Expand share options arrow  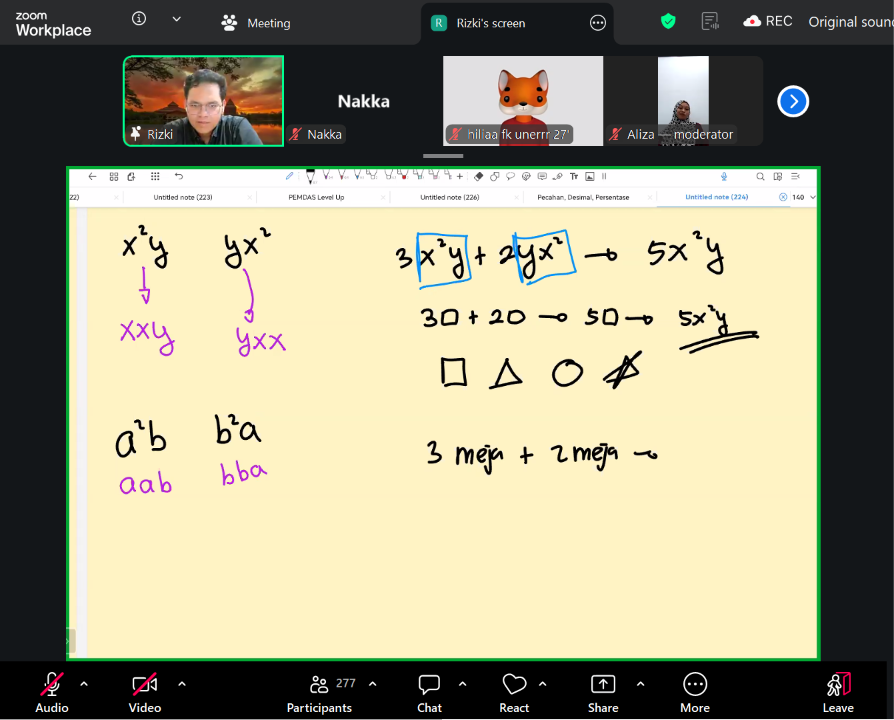tap(641, 684)
